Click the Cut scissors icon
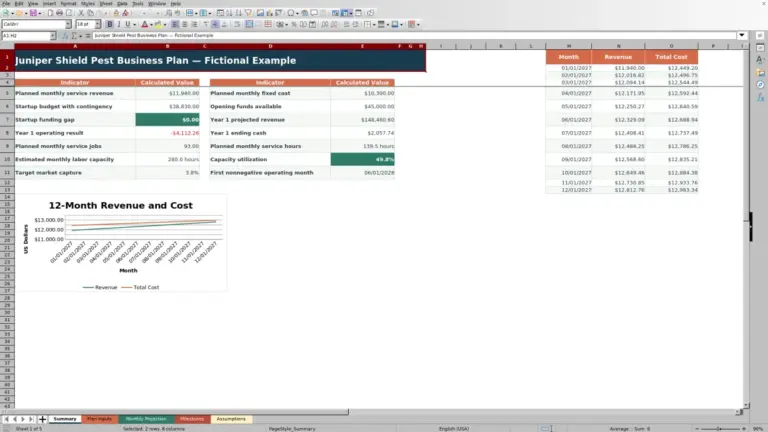This screenshot has width=768, height=432. [x=81, y=13]
